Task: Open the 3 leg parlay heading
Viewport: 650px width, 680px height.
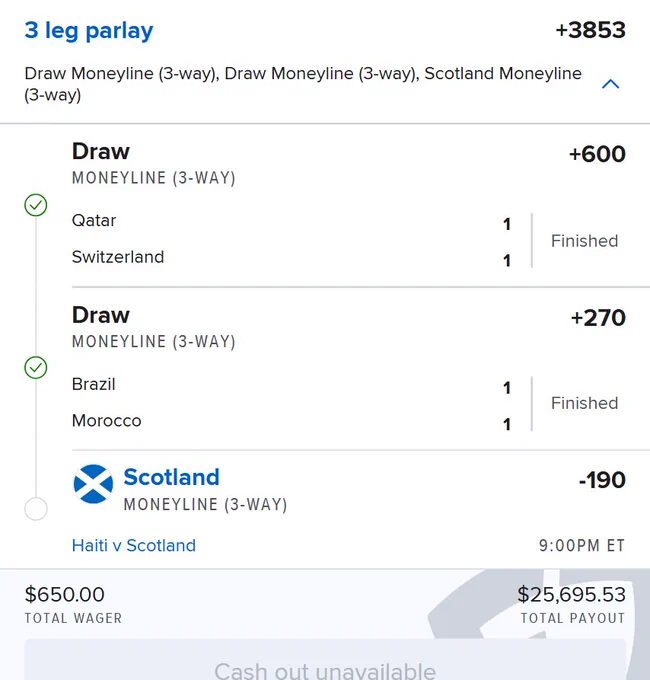Action: [x=89, y=30]
